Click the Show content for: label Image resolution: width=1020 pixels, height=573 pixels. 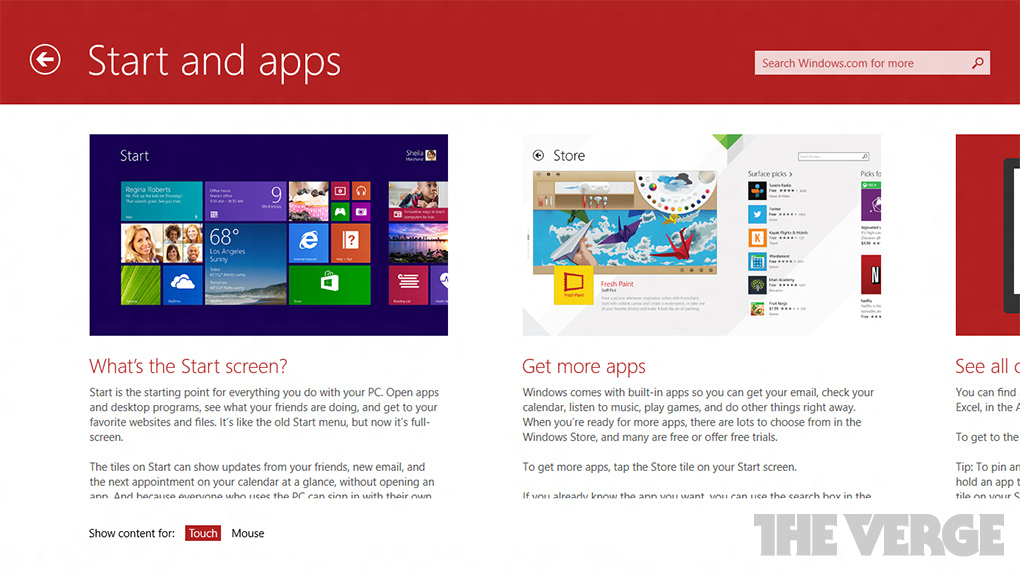click(x=131, y=533)
